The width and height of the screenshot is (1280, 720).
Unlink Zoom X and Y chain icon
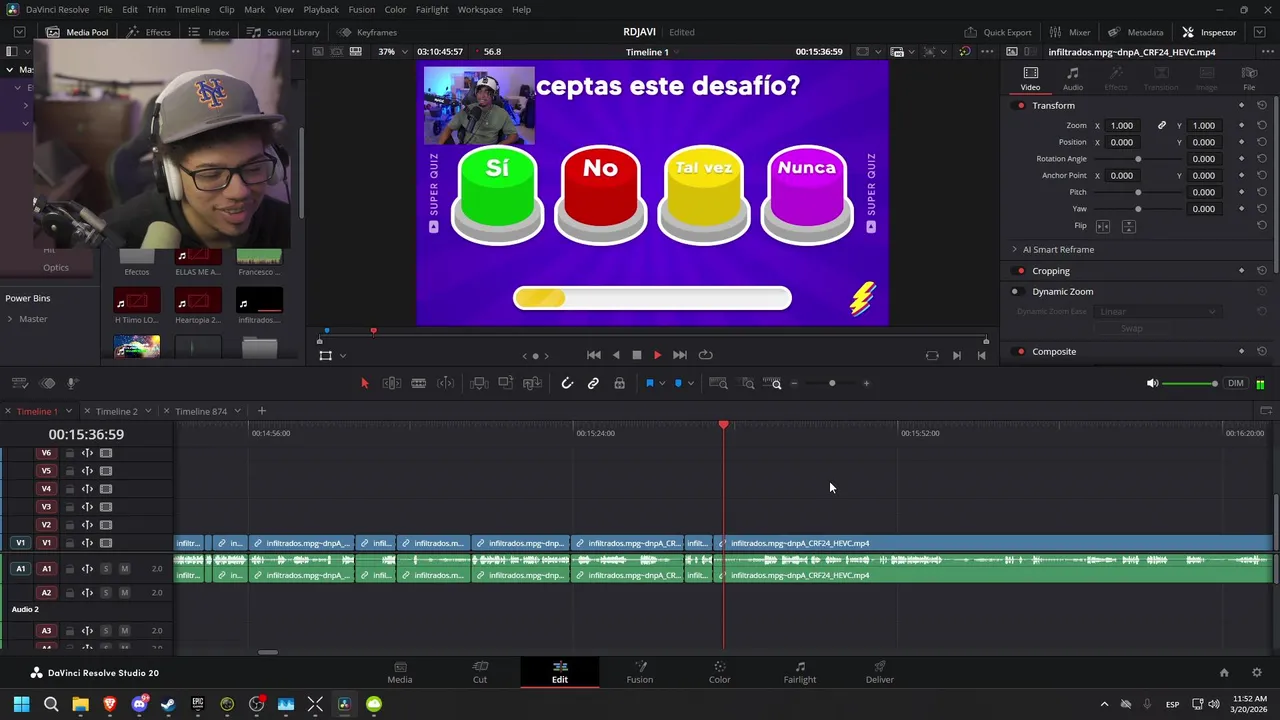tap(1162, 126)
